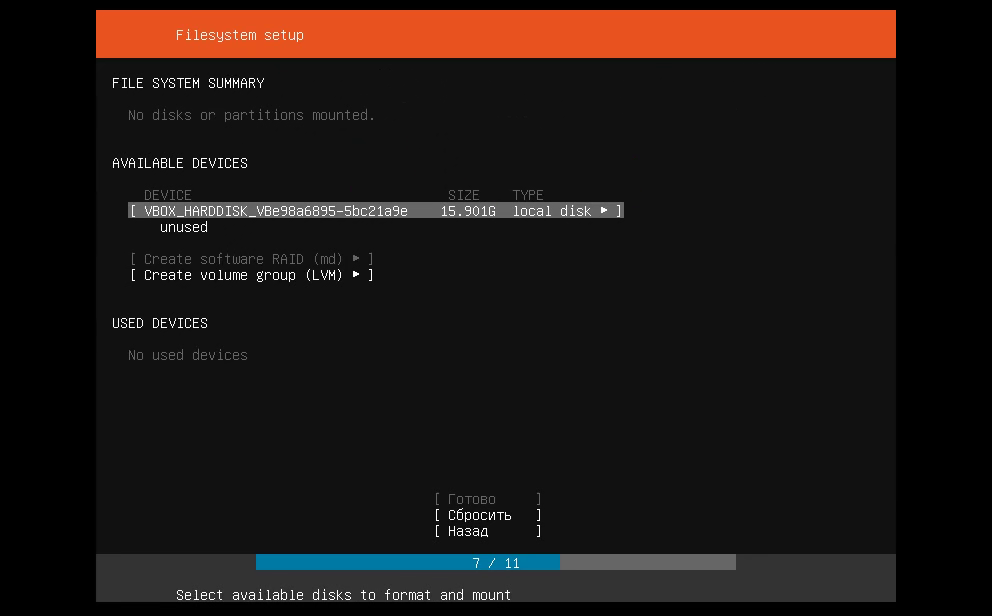Select the VBOX_HARDDISK device name
This screenshot has height=616, width=992.
[x=275, y=211]
